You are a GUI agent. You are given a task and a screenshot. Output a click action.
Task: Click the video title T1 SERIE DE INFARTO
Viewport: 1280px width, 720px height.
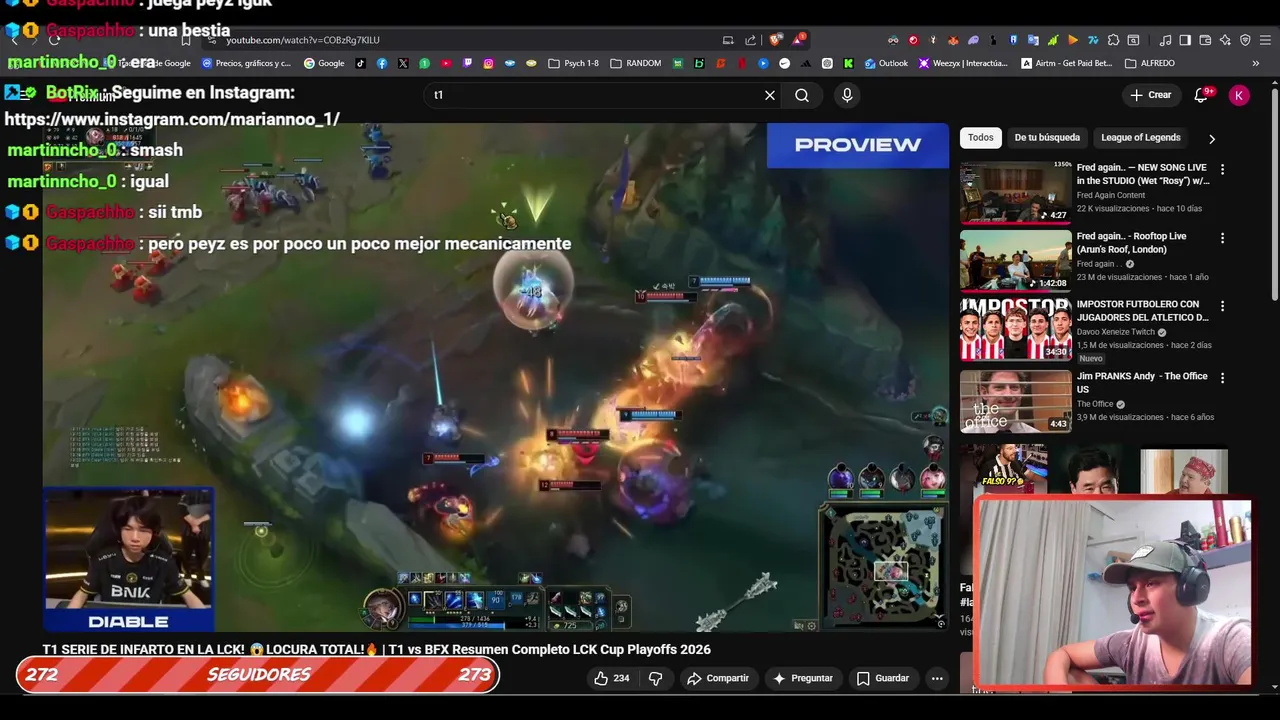pyautogui.click(x=376, y=649)
